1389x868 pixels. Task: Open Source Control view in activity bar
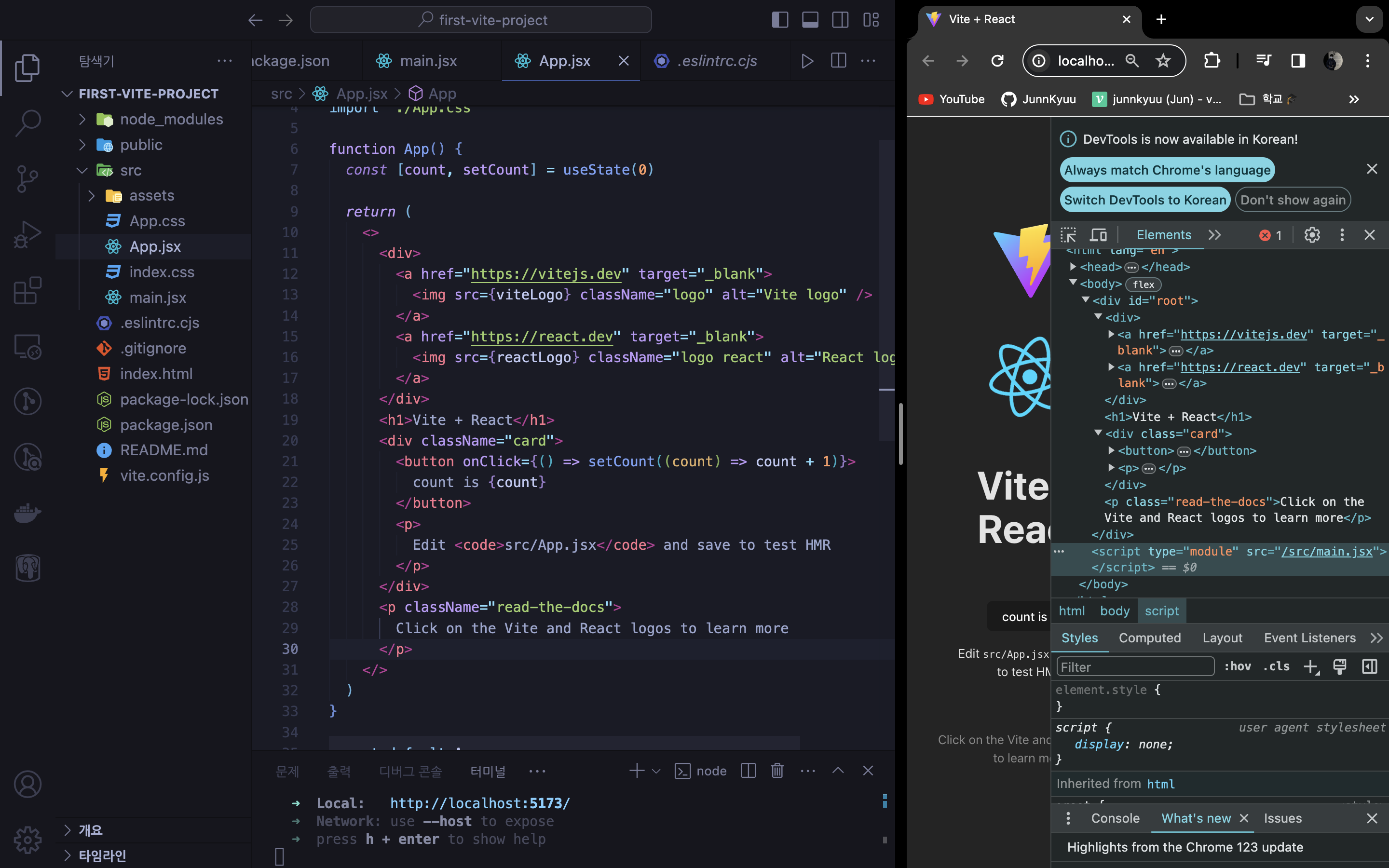pyautogui.click(x=27, y=179)
